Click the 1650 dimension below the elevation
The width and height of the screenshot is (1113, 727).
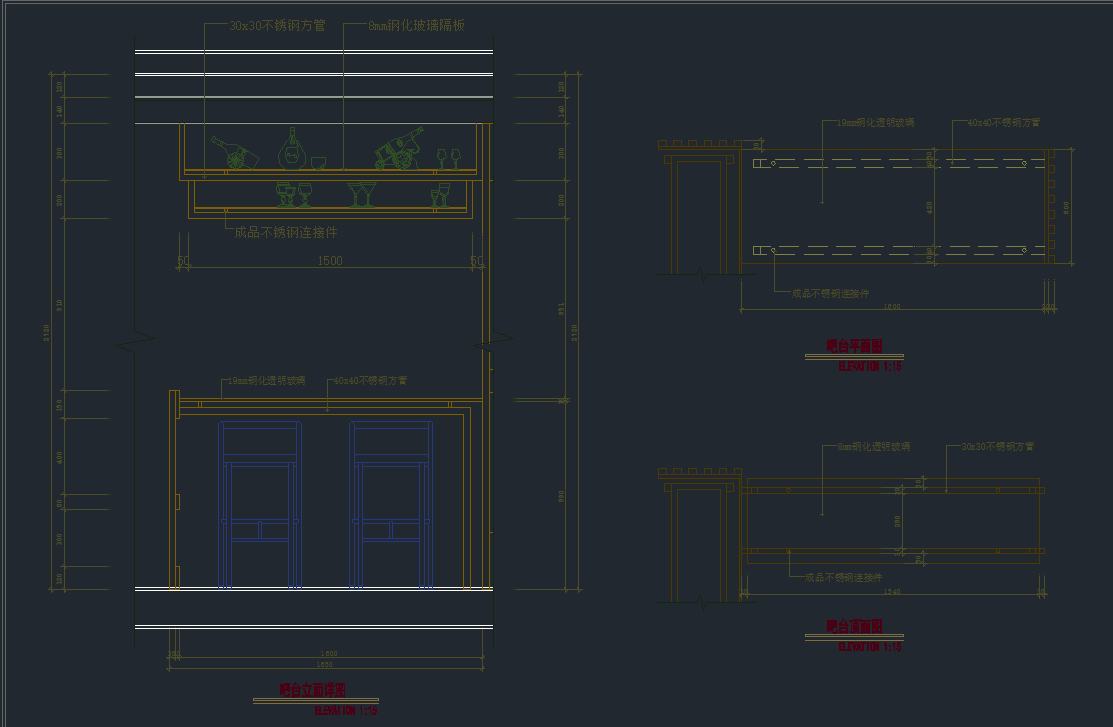[x=324, y=665]
